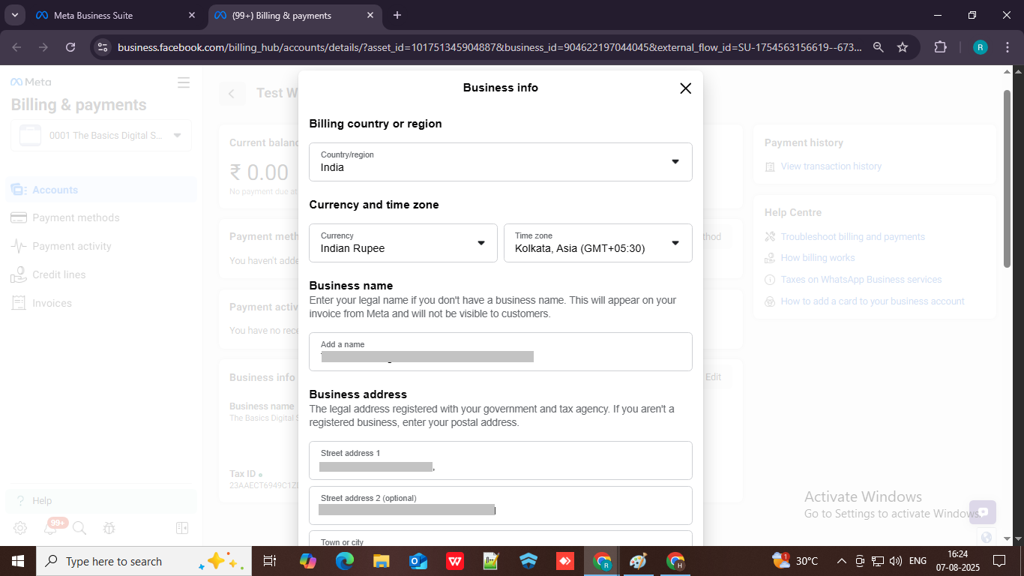Select the (99+) Billing & payments tab
The height and width of the screenshot is (576, 1024).
click(x=293, y=15)
